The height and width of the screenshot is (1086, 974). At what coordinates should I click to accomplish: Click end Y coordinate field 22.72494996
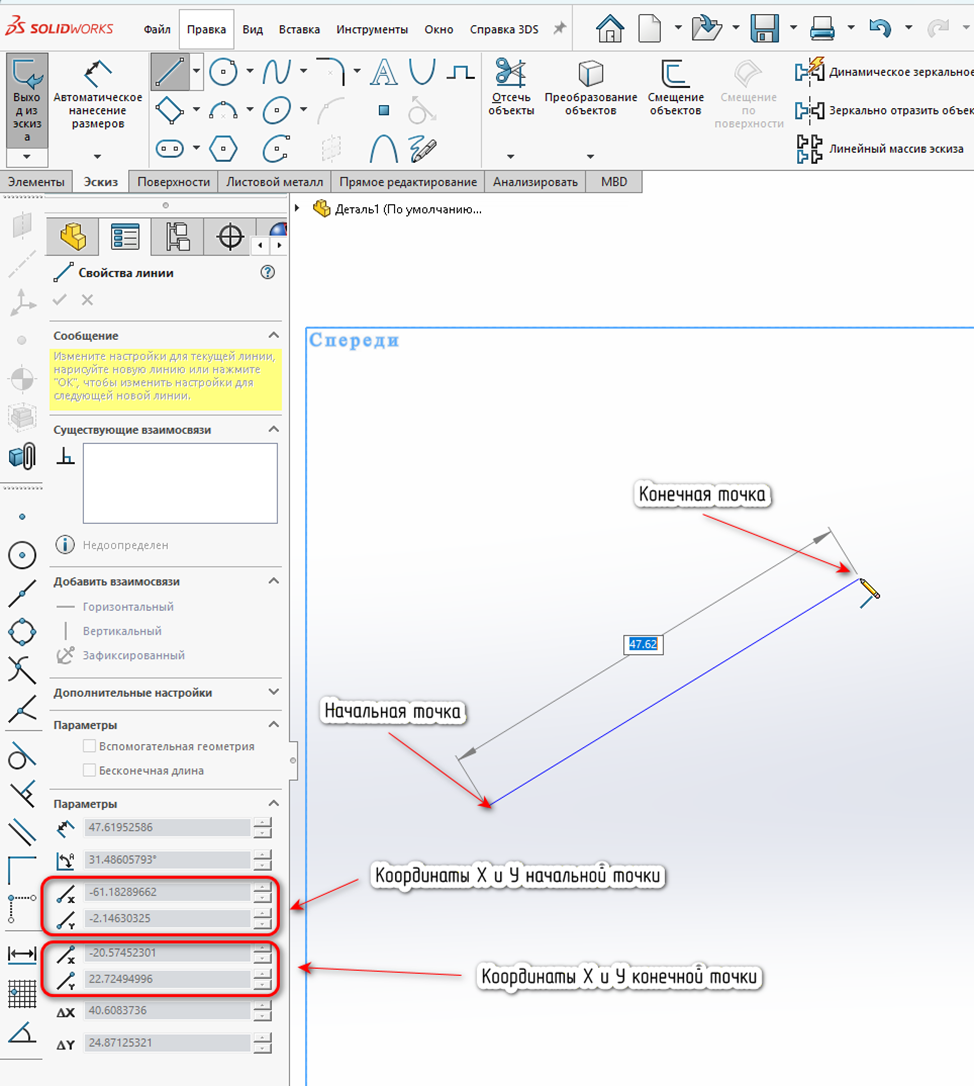tap(167, 979)
